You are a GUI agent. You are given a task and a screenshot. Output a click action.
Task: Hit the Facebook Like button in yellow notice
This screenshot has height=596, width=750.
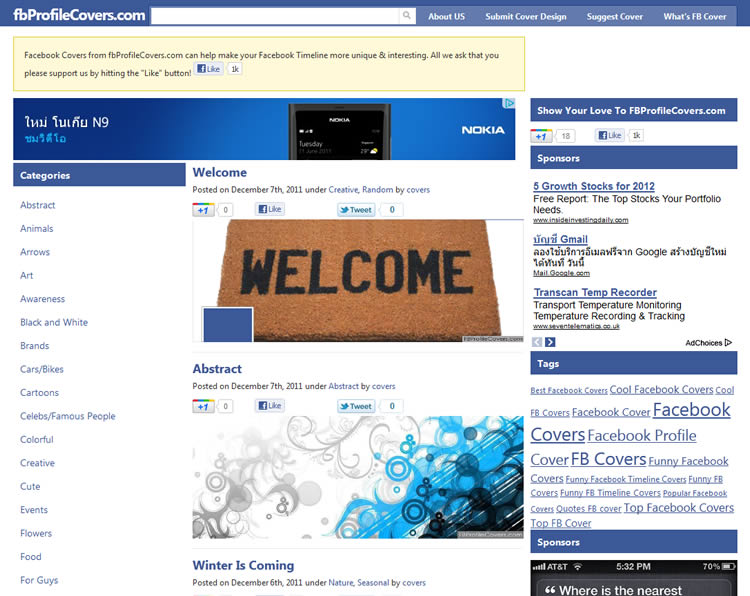point(209,69)
